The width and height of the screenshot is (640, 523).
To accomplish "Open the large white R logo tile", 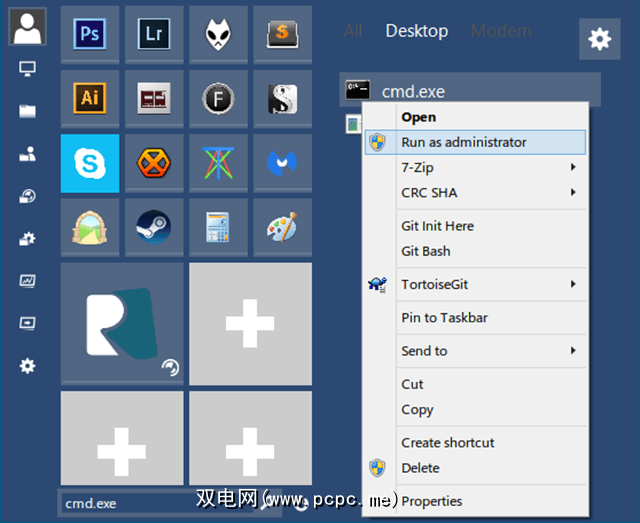I will click(122, 323).
